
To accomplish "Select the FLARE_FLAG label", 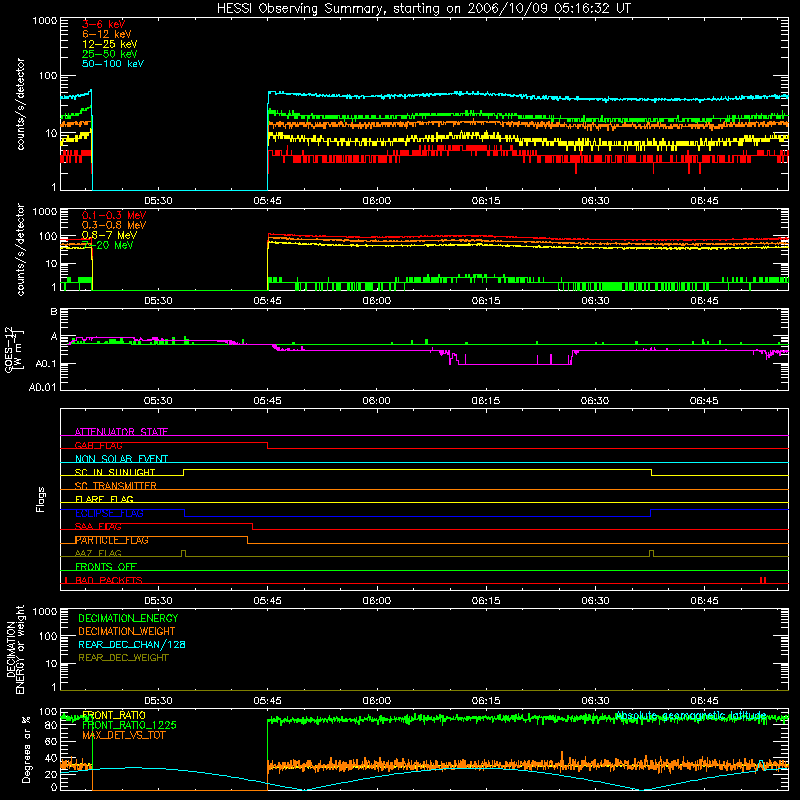I will pos(104,499).
